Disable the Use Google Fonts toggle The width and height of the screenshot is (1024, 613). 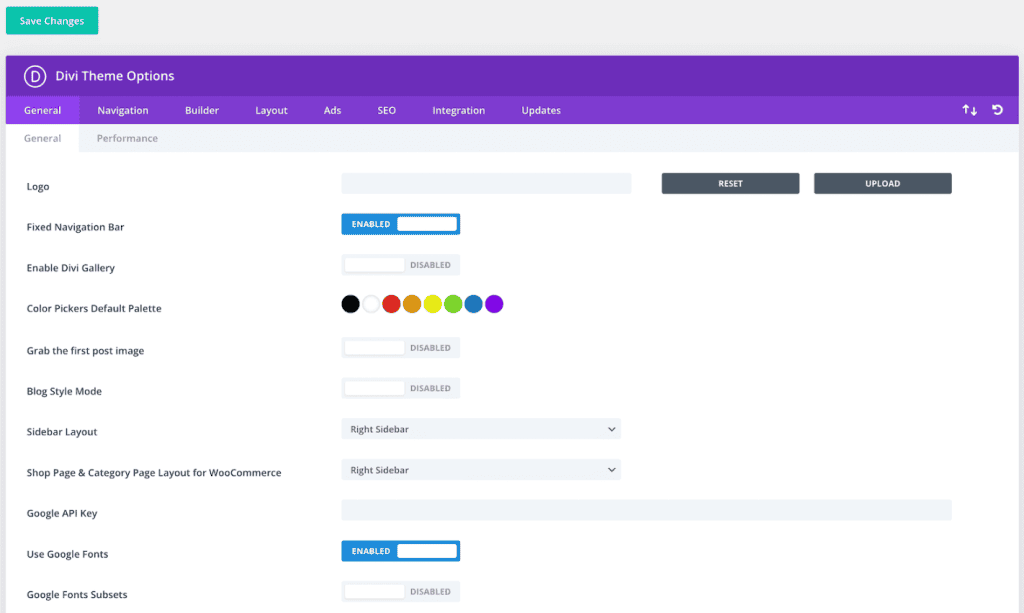coord(400,551)
